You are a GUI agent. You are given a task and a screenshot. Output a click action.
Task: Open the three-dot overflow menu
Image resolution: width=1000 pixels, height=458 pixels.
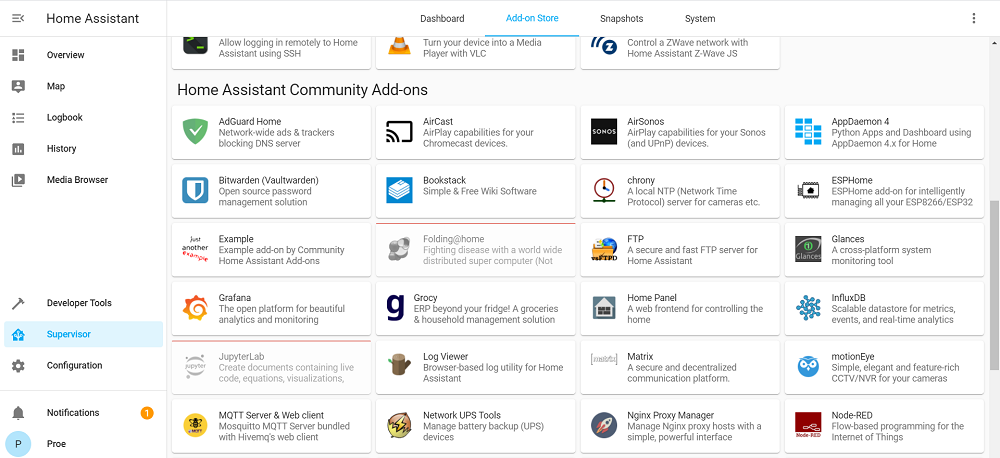(x=973, y=18)
